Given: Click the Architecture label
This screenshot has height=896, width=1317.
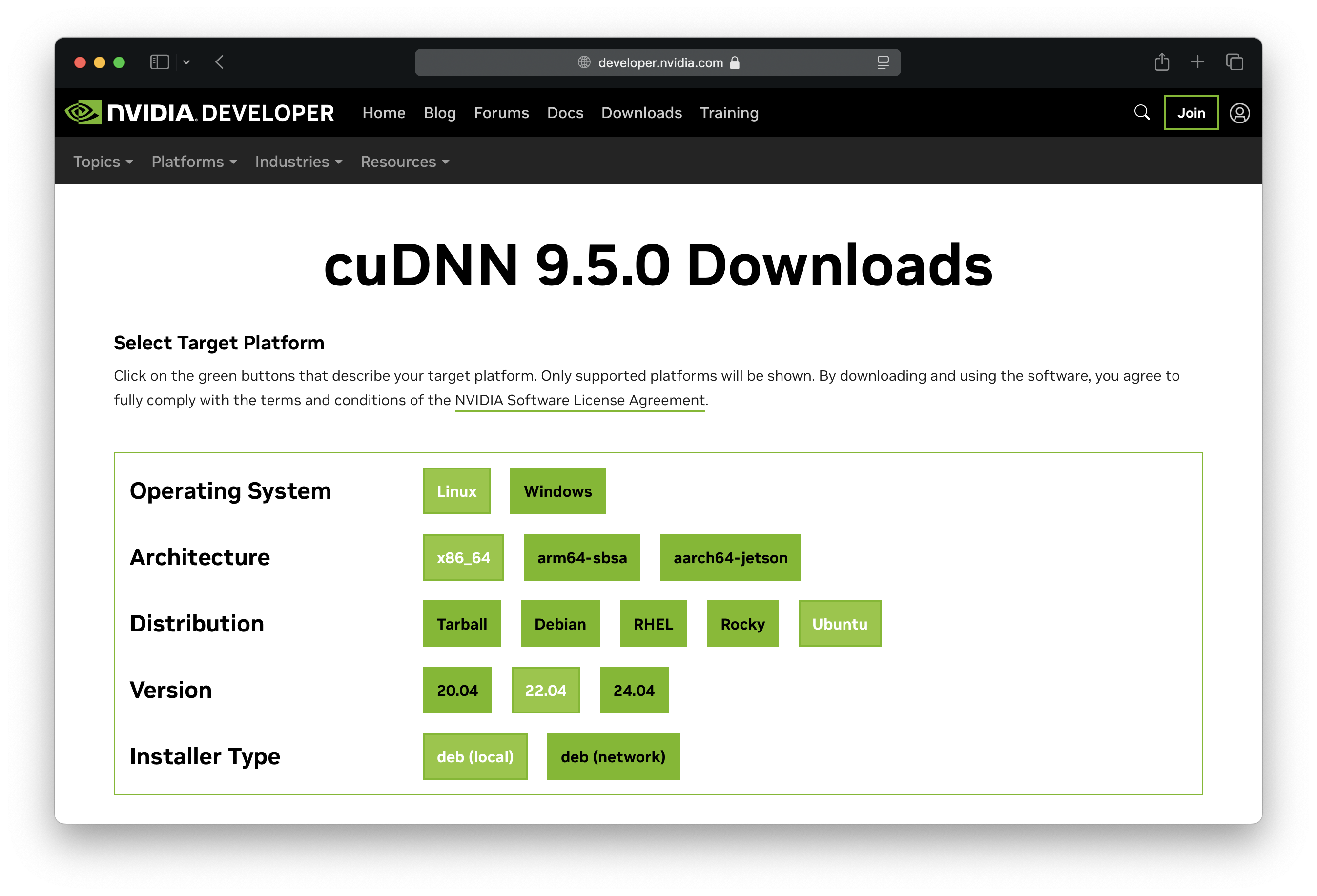Looking at the screenshot, I should [x=200, y=557].
